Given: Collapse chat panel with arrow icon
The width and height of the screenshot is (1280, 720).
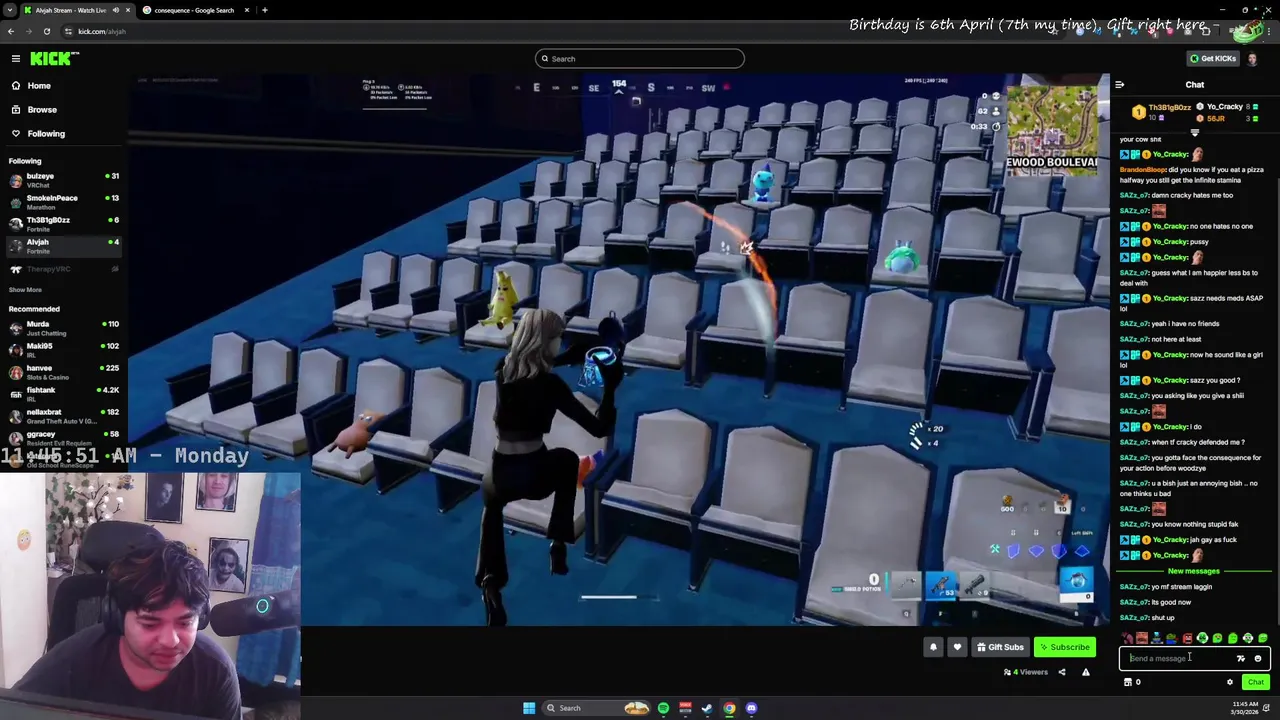Looking at the screenshot, I should [x=1119, y=85].
